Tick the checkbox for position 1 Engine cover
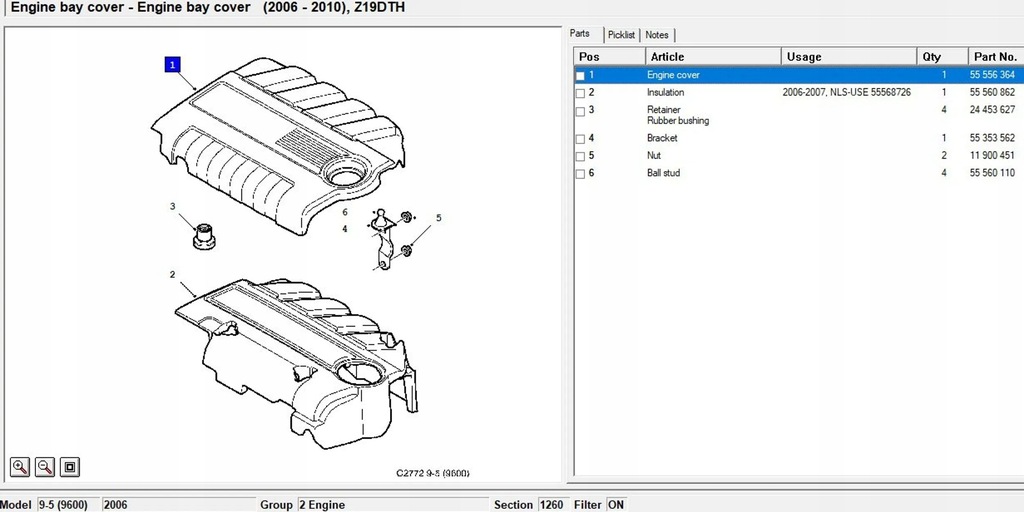Screen dimensions: 1024x512 tap(580, 76)
